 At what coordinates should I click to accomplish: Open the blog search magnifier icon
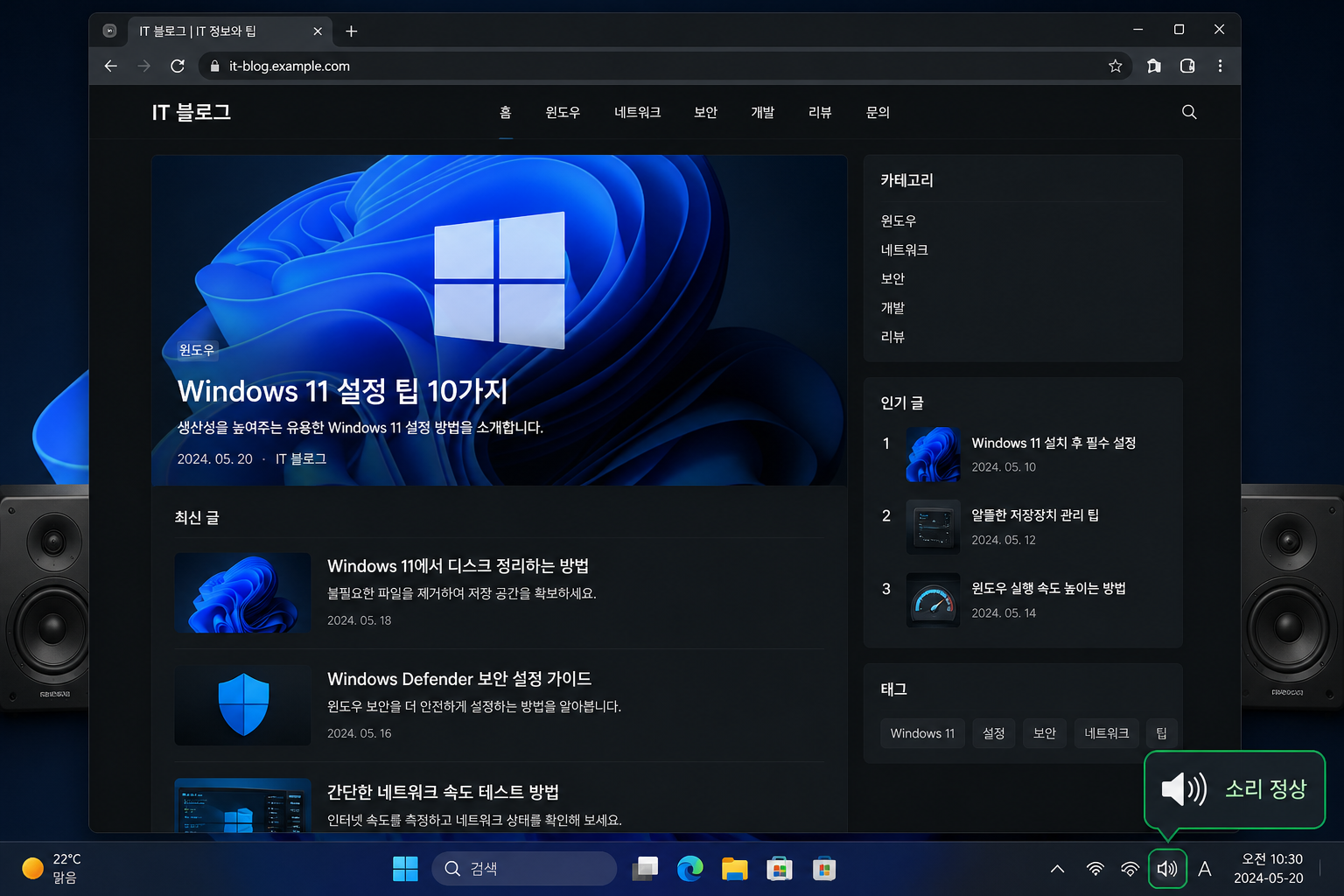[1189, 112]
